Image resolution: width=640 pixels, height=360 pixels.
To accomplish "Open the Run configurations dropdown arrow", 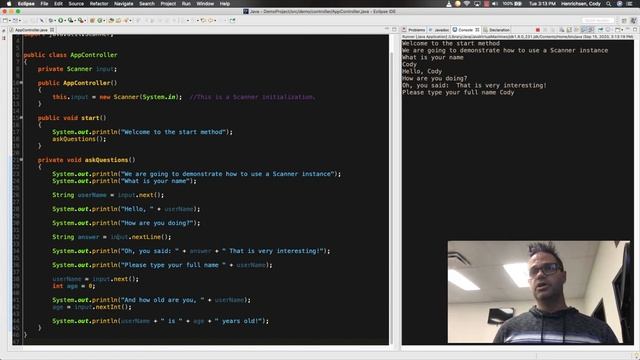I will (x=65, y=20).
